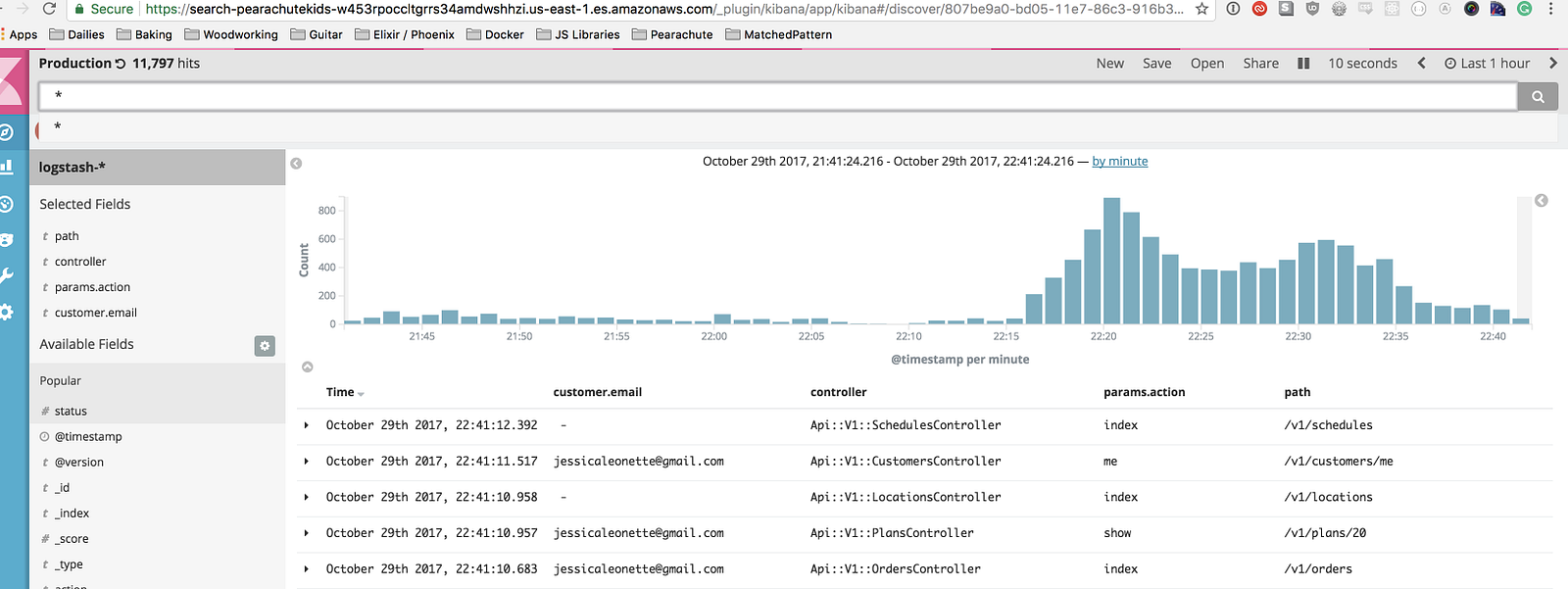Open available fields filter gear button
1568x589 pixels.
265,346
